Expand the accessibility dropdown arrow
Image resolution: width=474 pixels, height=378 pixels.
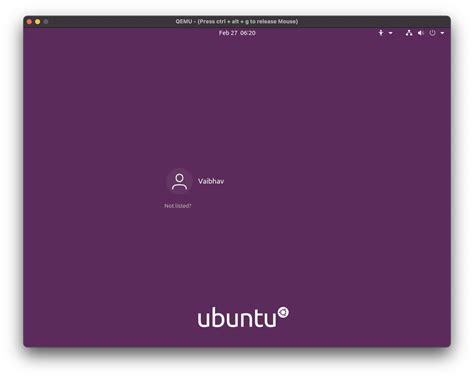390,33
